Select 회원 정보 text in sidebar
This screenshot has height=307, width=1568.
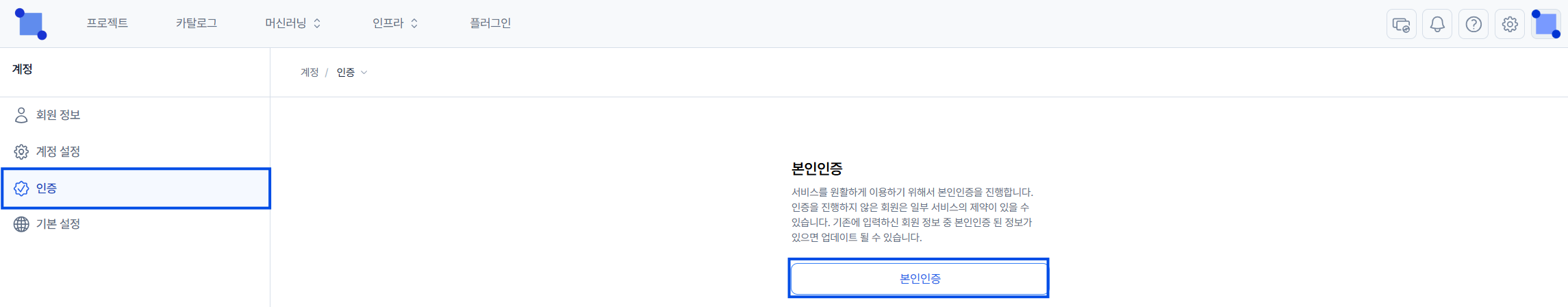[58, 115]
